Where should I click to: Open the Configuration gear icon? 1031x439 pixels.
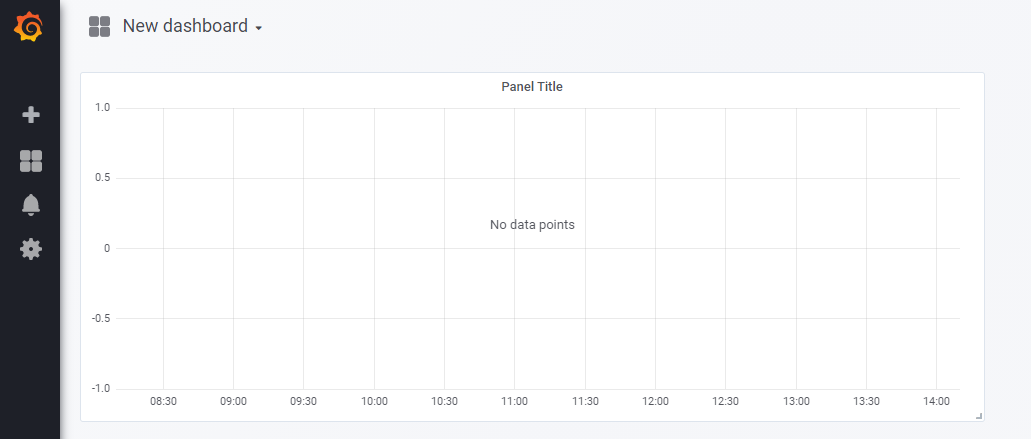[x=31, y=249]
